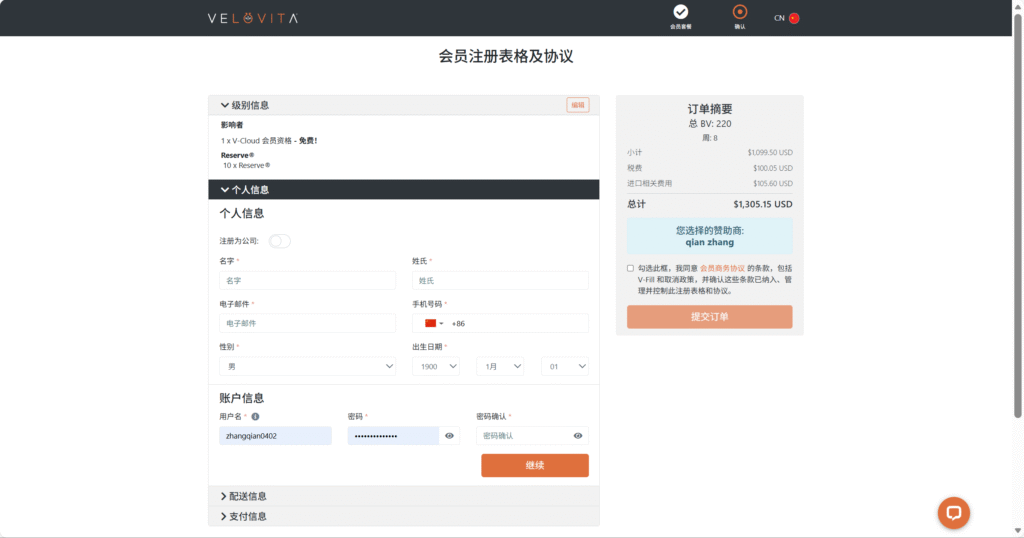Viewport: 1024px width, 538px height.
Task: Show password in the 密码确认 field
Action: point(578,436)
